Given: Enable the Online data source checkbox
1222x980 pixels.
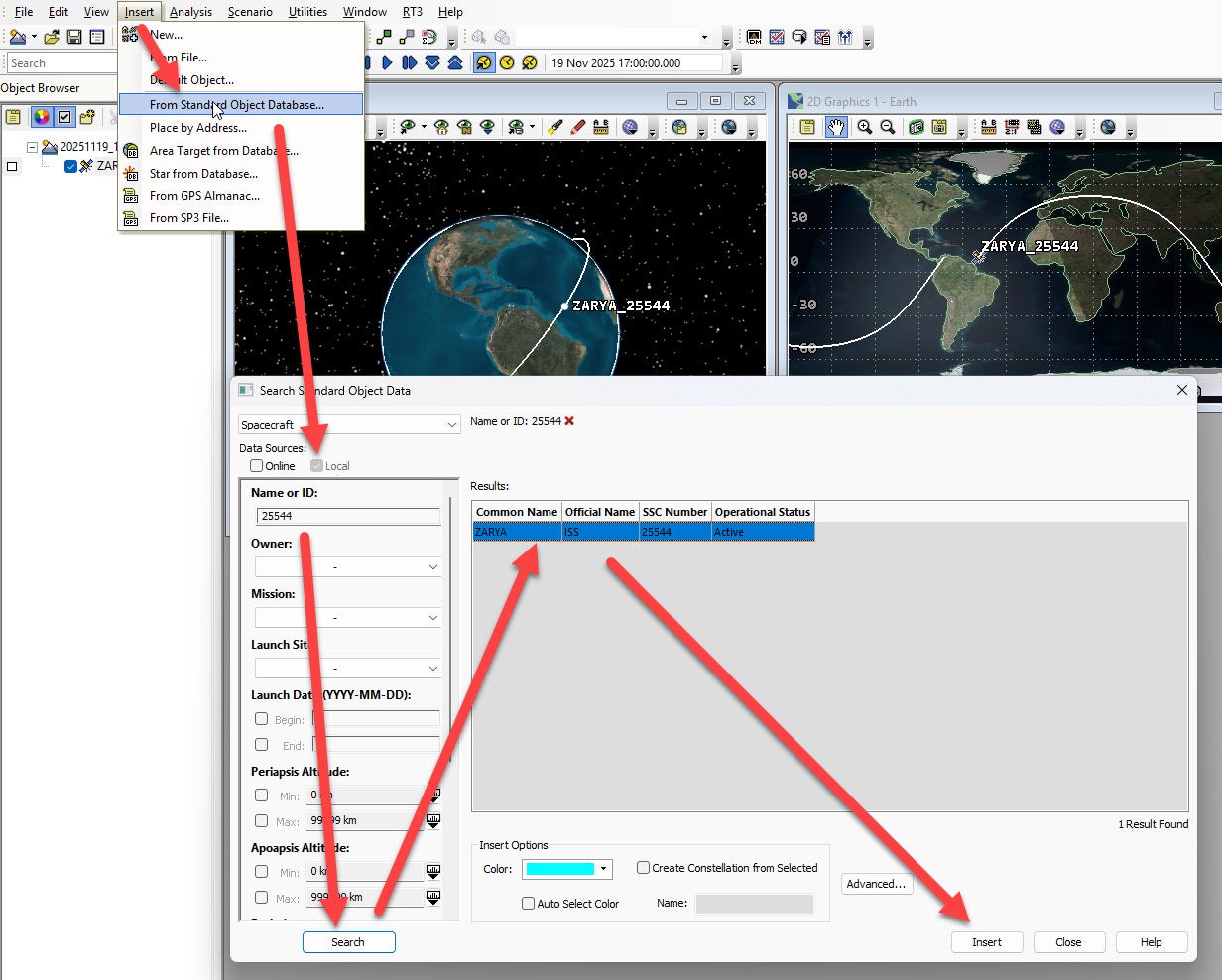Looking at the screenshot, I should click(257, 466).
